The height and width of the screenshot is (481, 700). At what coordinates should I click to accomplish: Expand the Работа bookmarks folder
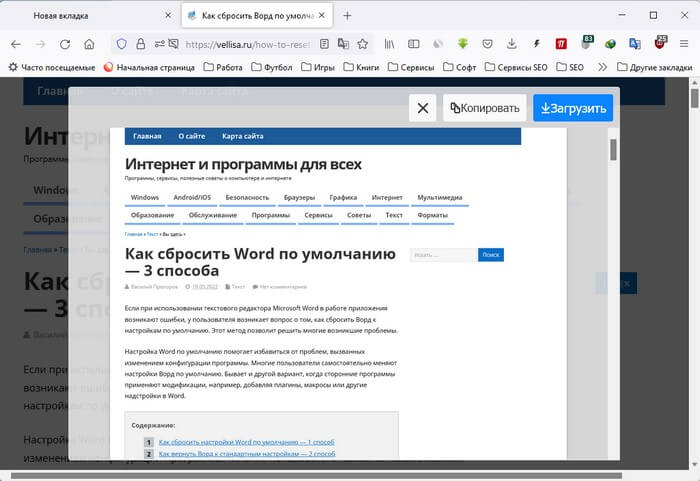click(x=223, y=67)
